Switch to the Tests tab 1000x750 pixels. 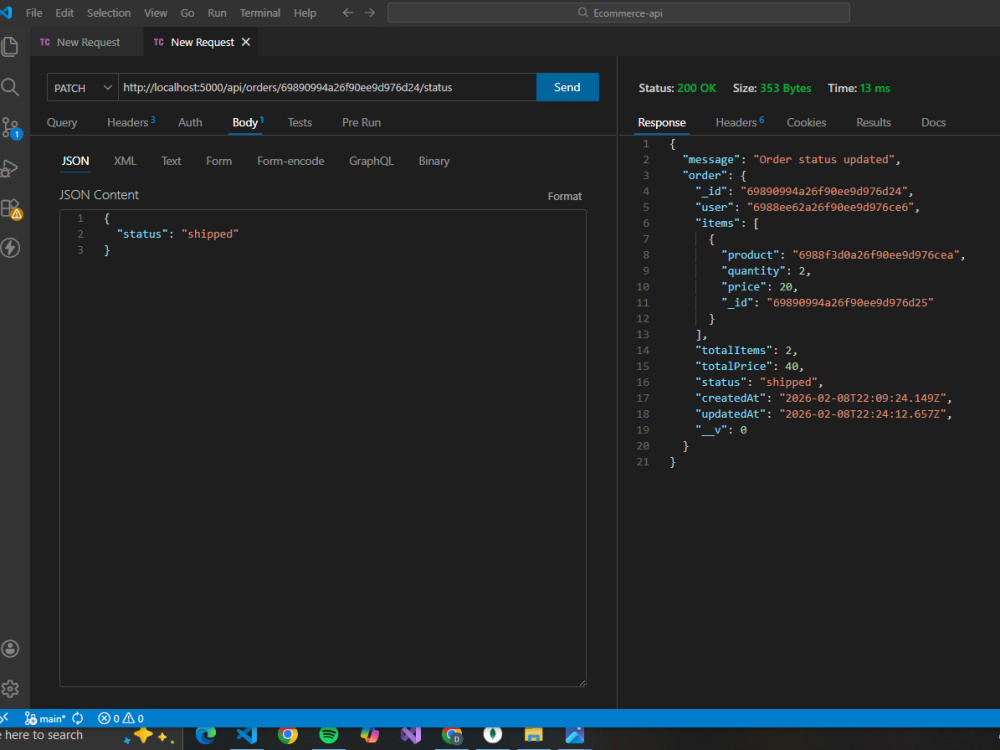pyautogui.click(x=300, y=122)
